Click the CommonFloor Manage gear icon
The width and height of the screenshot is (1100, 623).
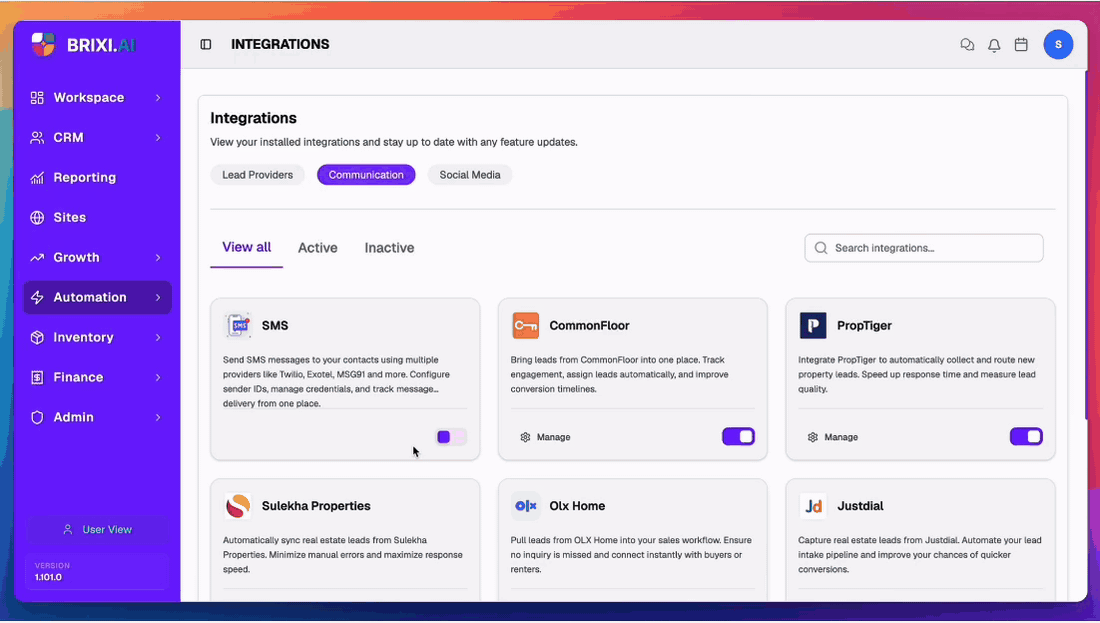coord(525,437)
